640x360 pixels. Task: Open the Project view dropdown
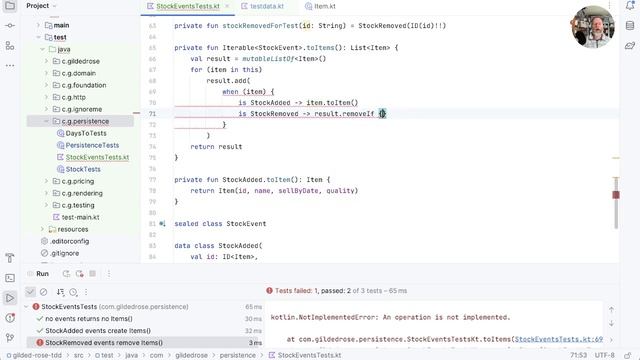click(x=41, y=6)
